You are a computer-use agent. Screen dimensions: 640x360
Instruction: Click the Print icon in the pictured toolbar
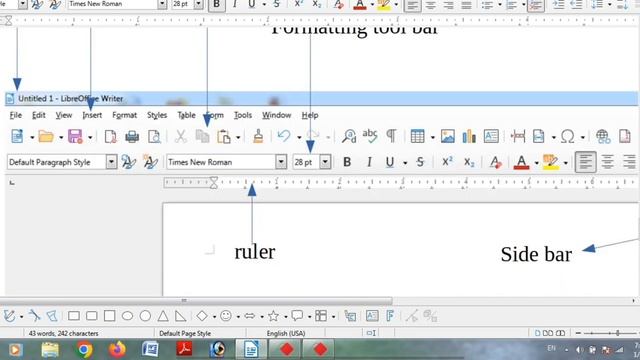click(x=132, y=136)
